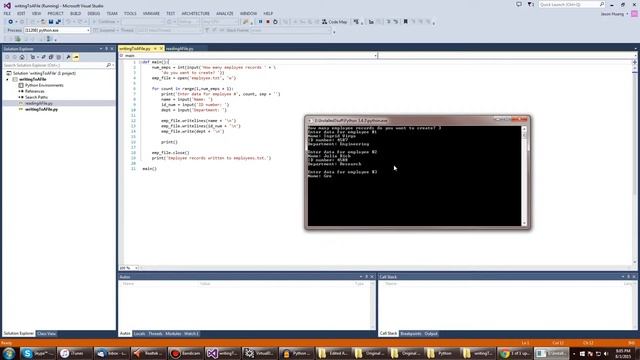Click the pin icon of Solution Explorer panel
The image size is (640, 360).
pyautogui.click(x=107, y=49)
